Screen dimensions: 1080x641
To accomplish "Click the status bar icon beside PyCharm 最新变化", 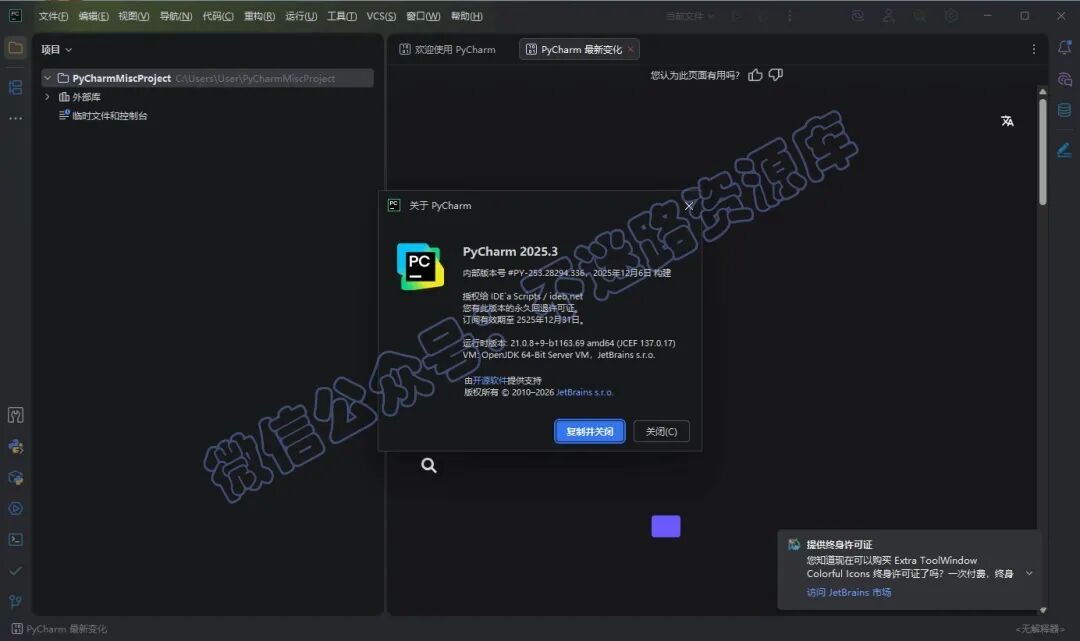I will 17,629.
